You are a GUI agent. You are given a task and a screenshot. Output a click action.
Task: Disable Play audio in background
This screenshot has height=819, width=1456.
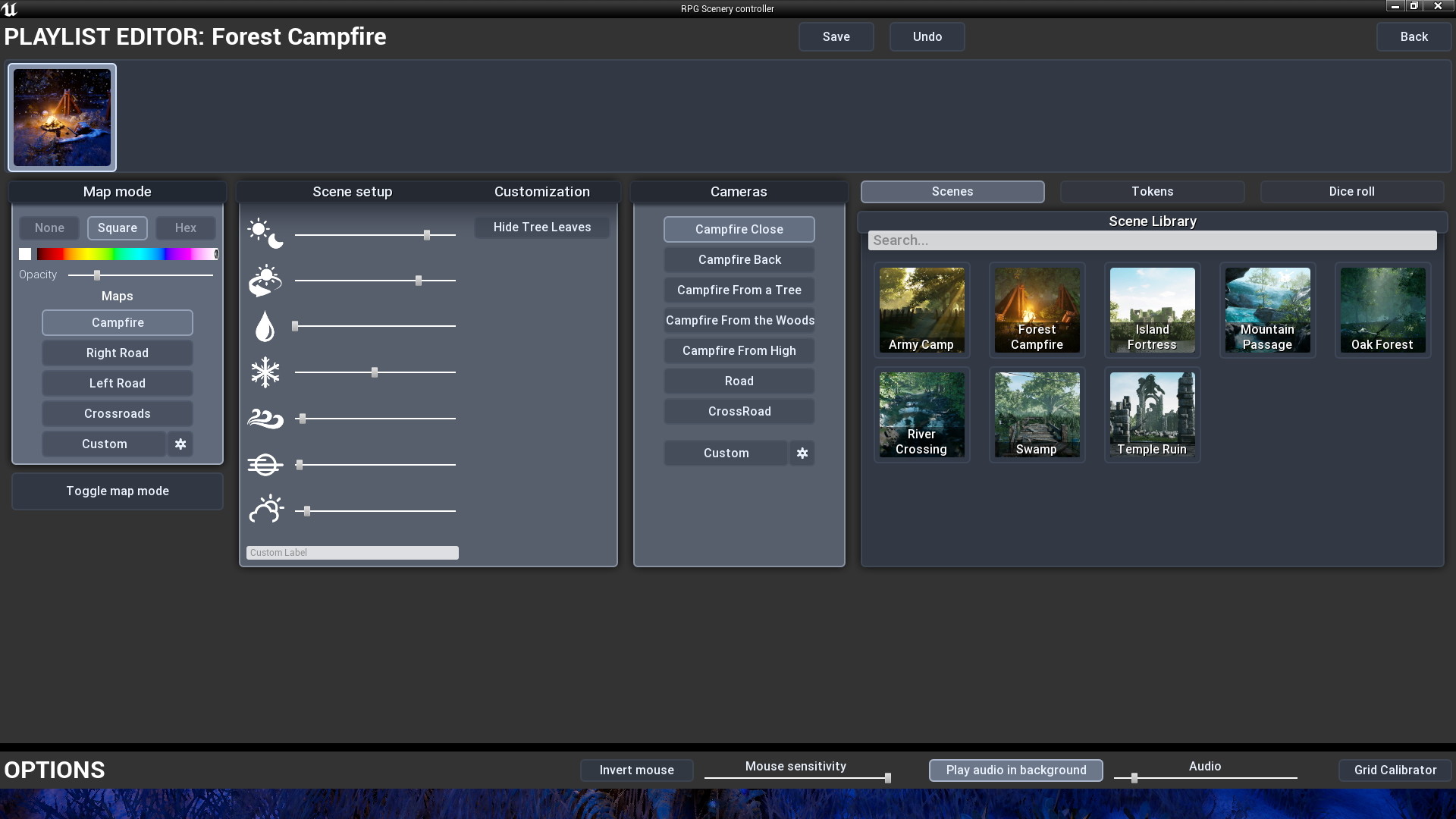coord(1015,770)
